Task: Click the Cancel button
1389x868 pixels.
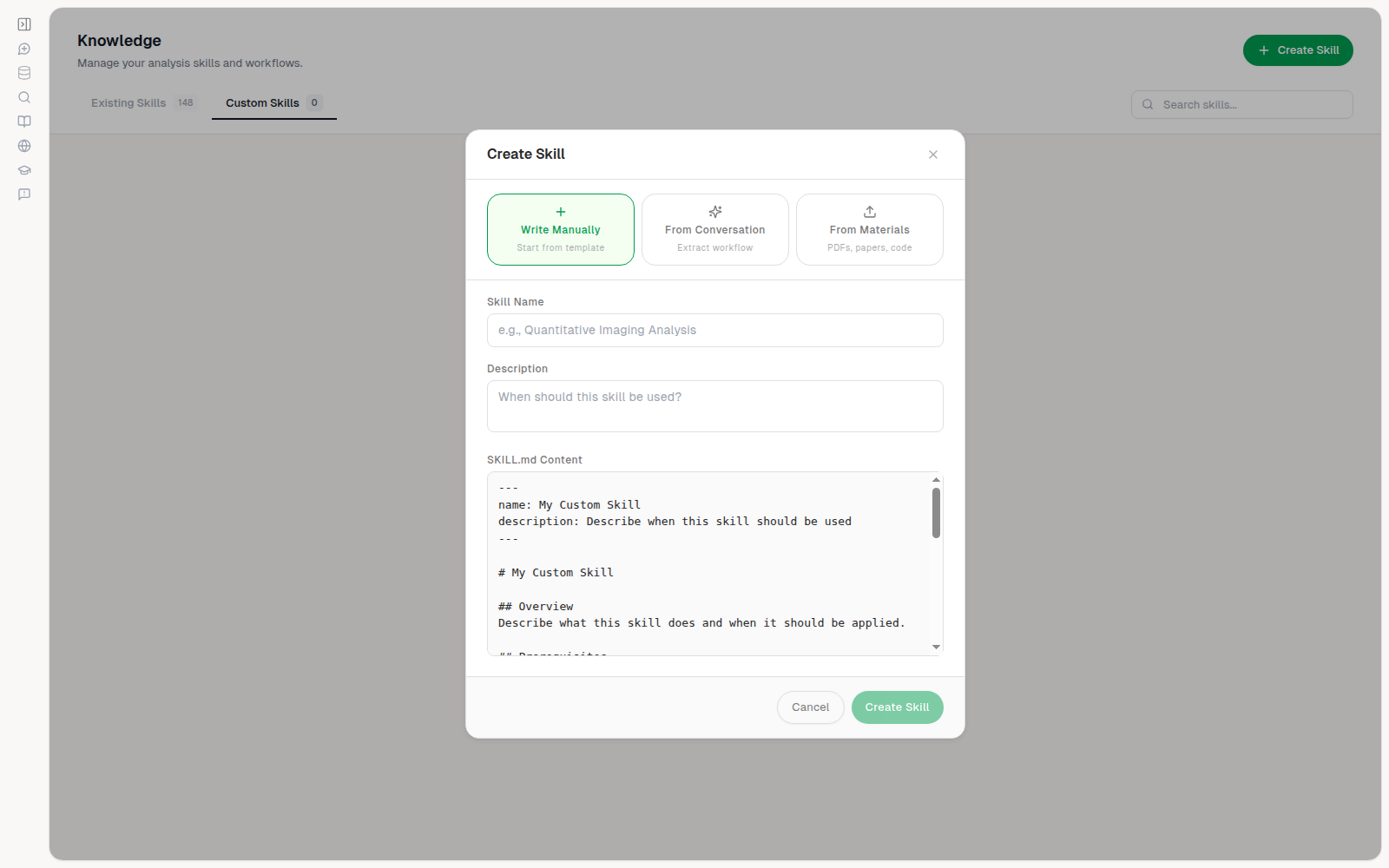Action: point(811,707)
